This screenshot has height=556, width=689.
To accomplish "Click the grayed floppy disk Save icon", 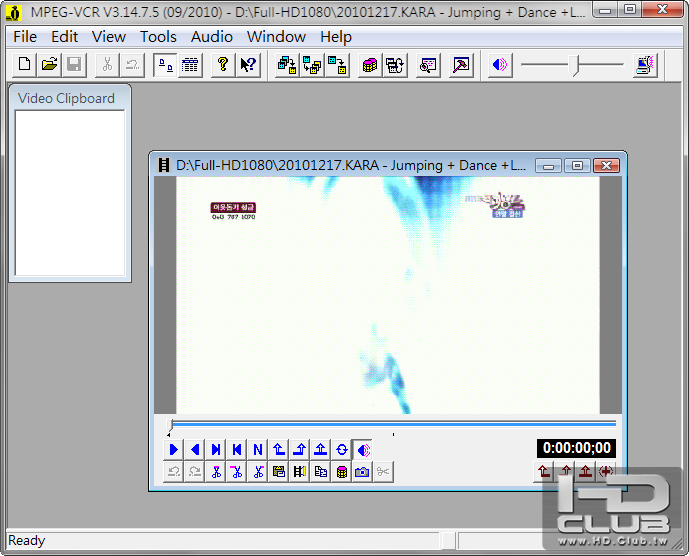I will (x=74, y=65).
